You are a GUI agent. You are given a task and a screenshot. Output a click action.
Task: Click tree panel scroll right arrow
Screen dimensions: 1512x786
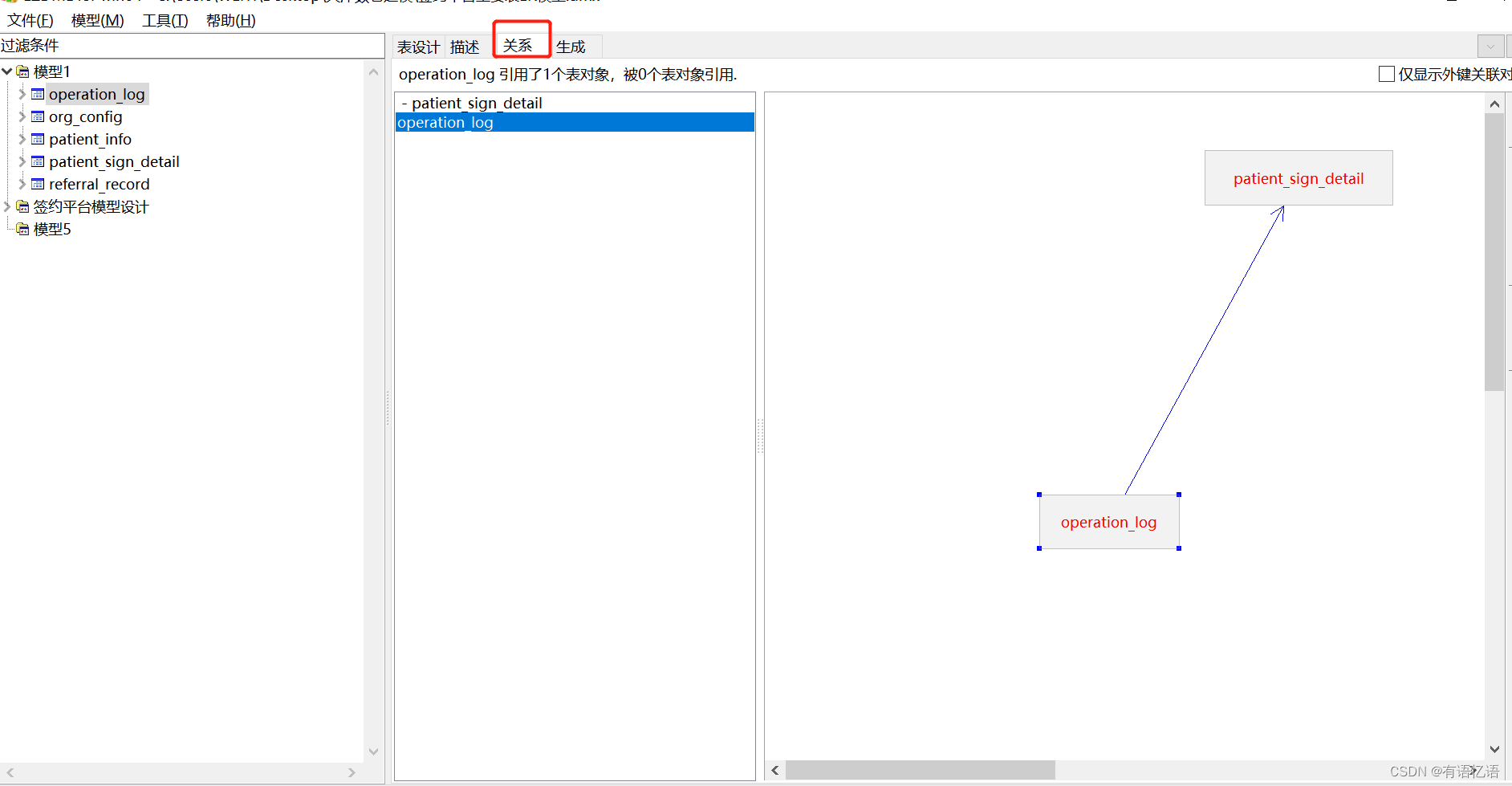pos(352,772)
